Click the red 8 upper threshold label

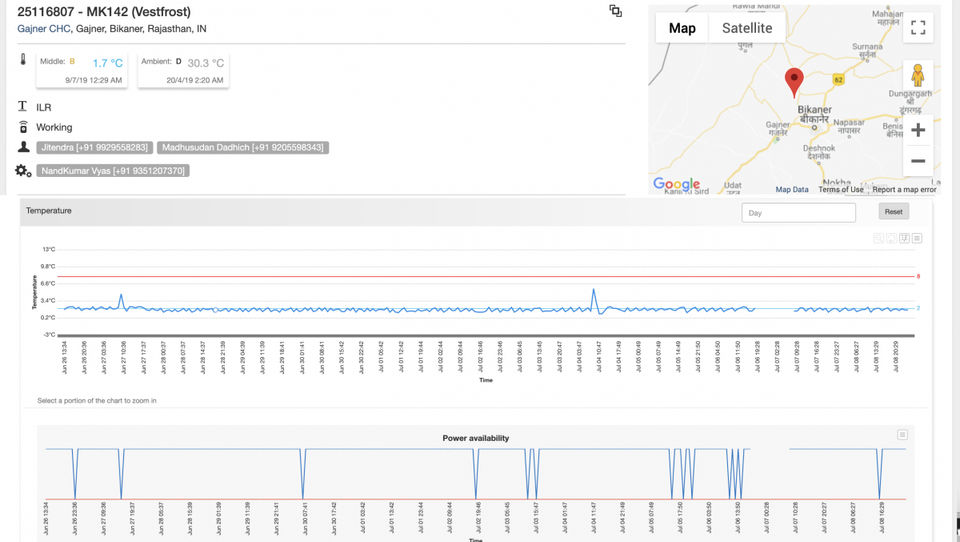[918, 277]
